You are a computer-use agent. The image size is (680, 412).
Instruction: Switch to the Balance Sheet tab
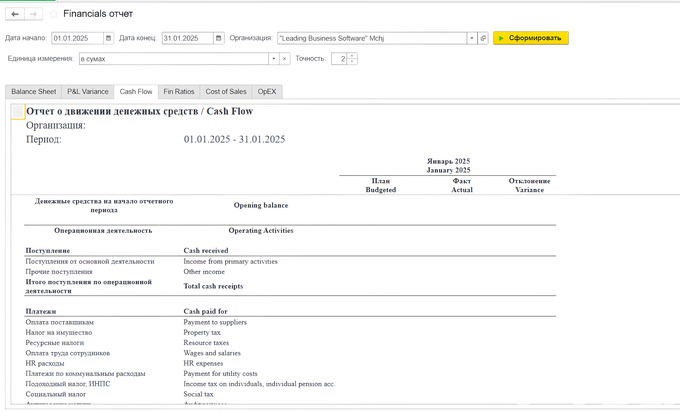coord(33,91)
